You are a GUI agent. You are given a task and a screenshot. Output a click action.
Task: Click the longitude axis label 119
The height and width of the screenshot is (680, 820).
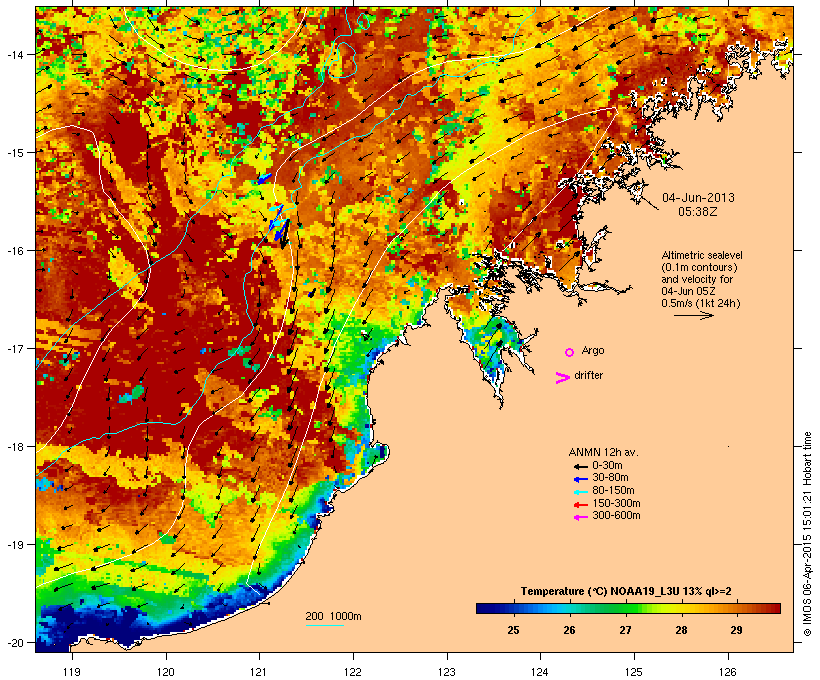(x=72, y=672)
